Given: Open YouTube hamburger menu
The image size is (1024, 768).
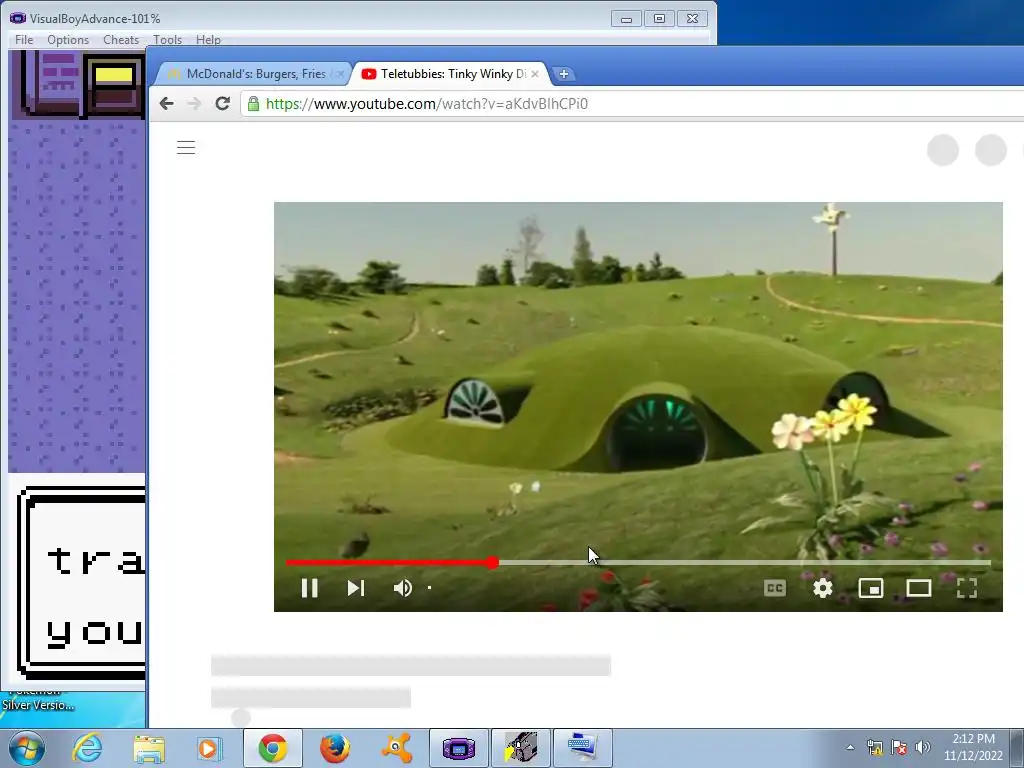Looking at the screenshot, I should coord(186,148).
